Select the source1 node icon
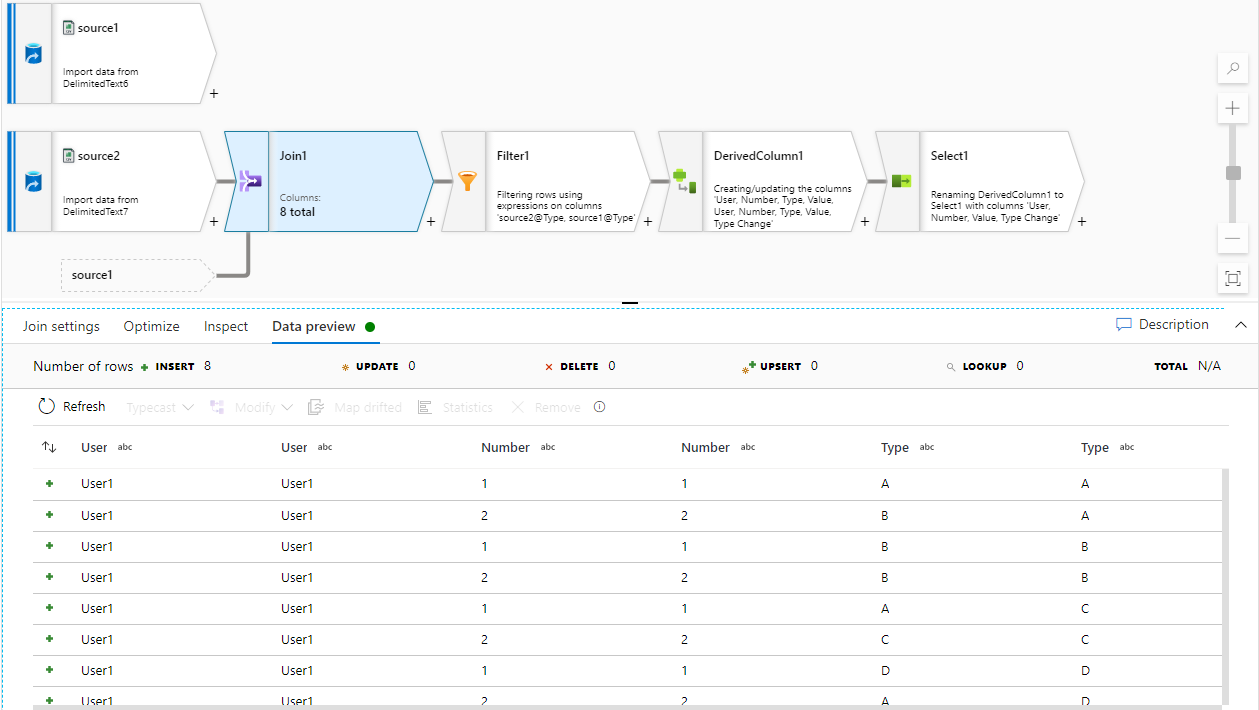This screenshot has width=1259, height=710. point(33,54)
